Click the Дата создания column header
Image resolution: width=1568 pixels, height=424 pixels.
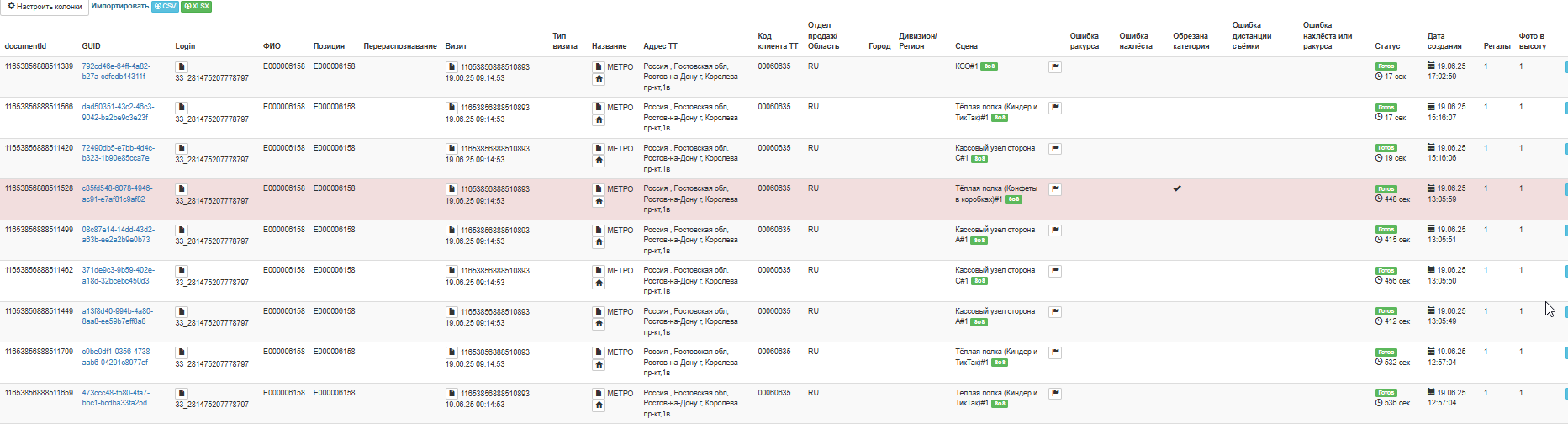coord(1444,41)
